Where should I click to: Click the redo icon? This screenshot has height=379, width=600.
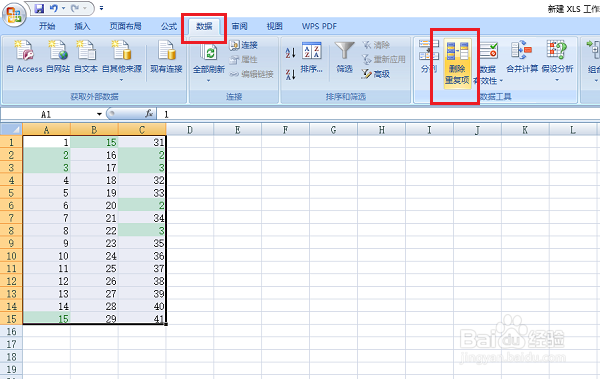tap(75, 8)
